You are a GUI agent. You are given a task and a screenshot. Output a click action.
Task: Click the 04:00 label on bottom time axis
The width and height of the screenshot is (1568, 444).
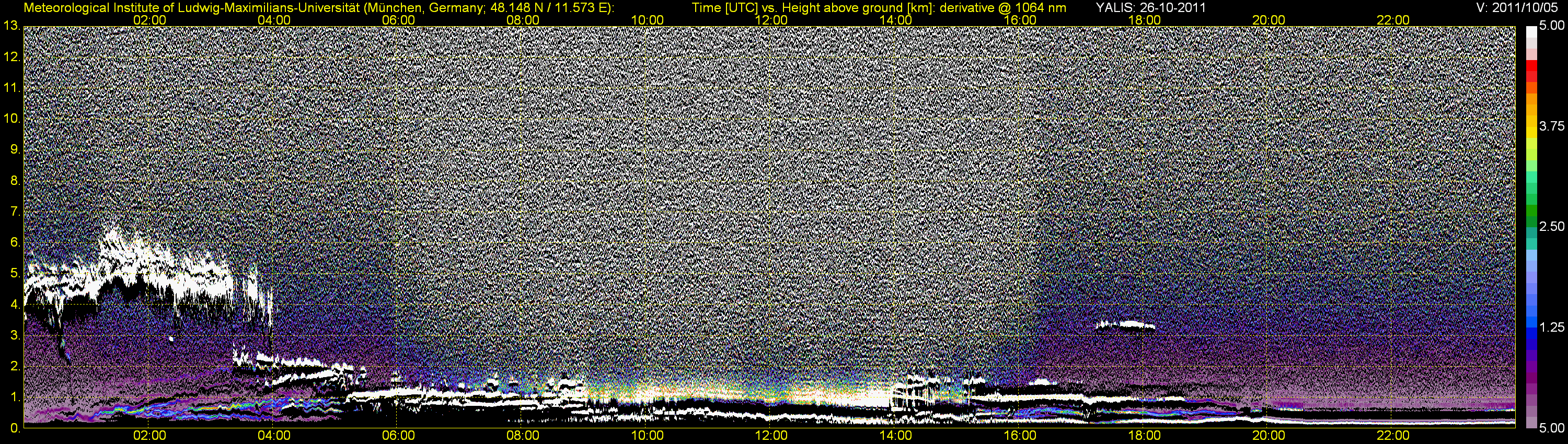274,436
